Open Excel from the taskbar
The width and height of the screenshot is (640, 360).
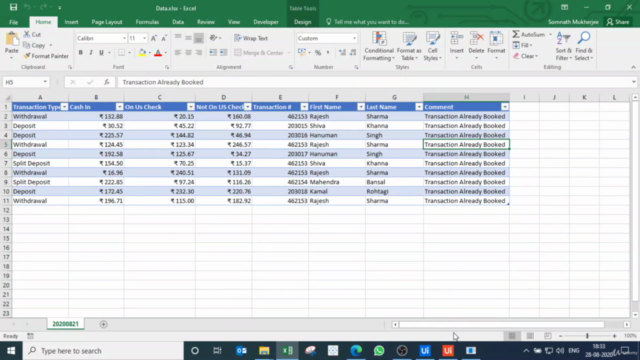287,351
